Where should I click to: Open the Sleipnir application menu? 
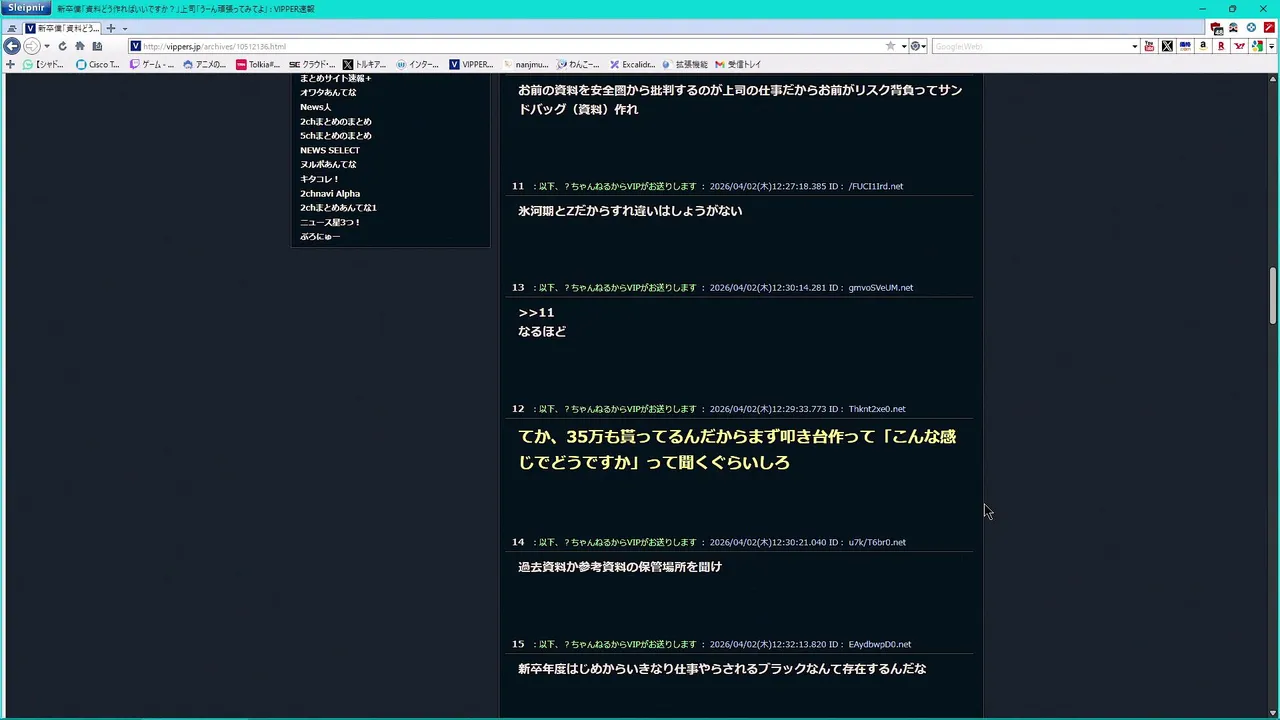pyautogui.click(x=25, y=8)
